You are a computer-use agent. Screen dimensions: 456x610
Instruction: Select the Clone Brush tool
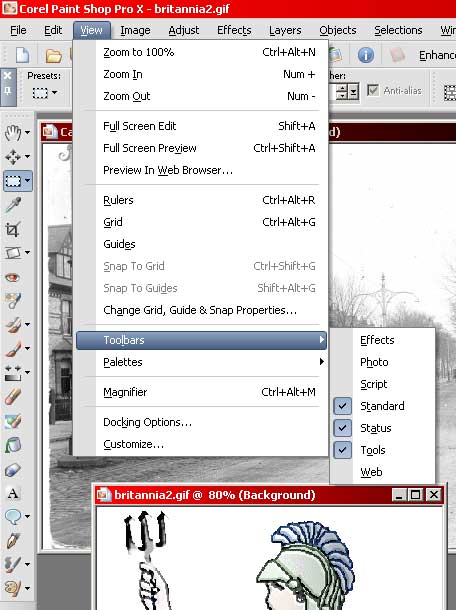(13, 325)
